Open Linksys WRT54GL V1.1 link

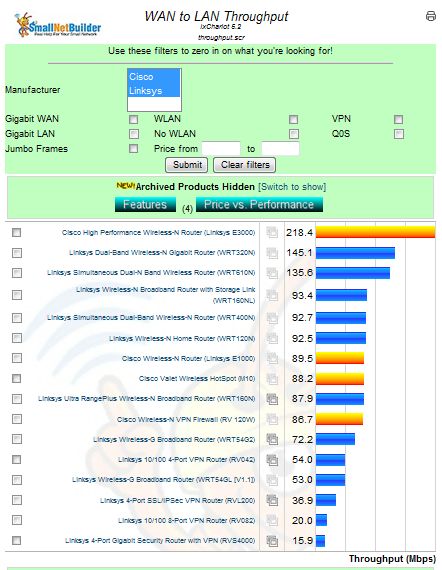164,480
